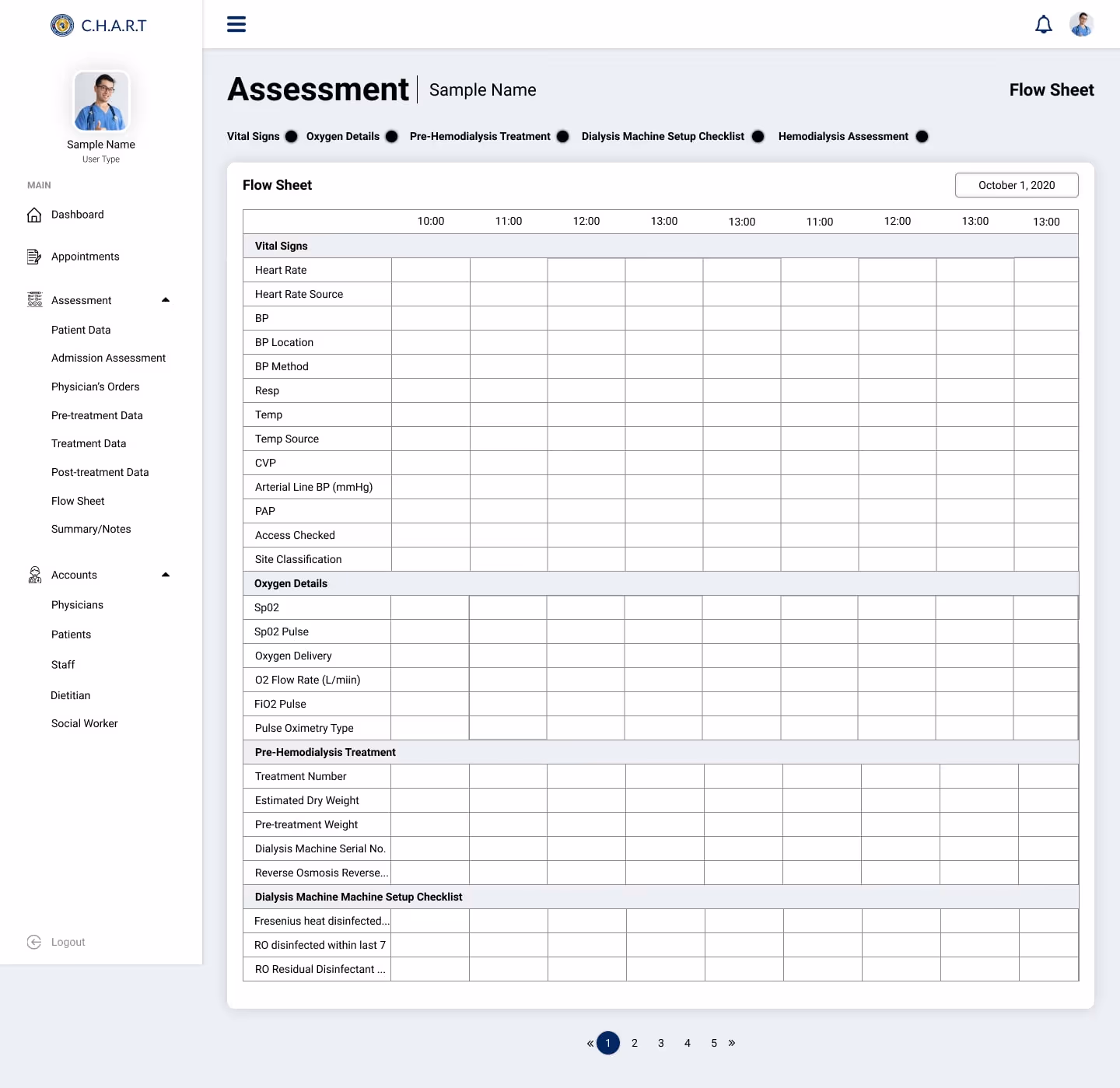Viewport: 1120px width, 1088px height.
Task: Click RO disinfected within last 7 label
Action: pyautogui.click(x=320, y=945)
